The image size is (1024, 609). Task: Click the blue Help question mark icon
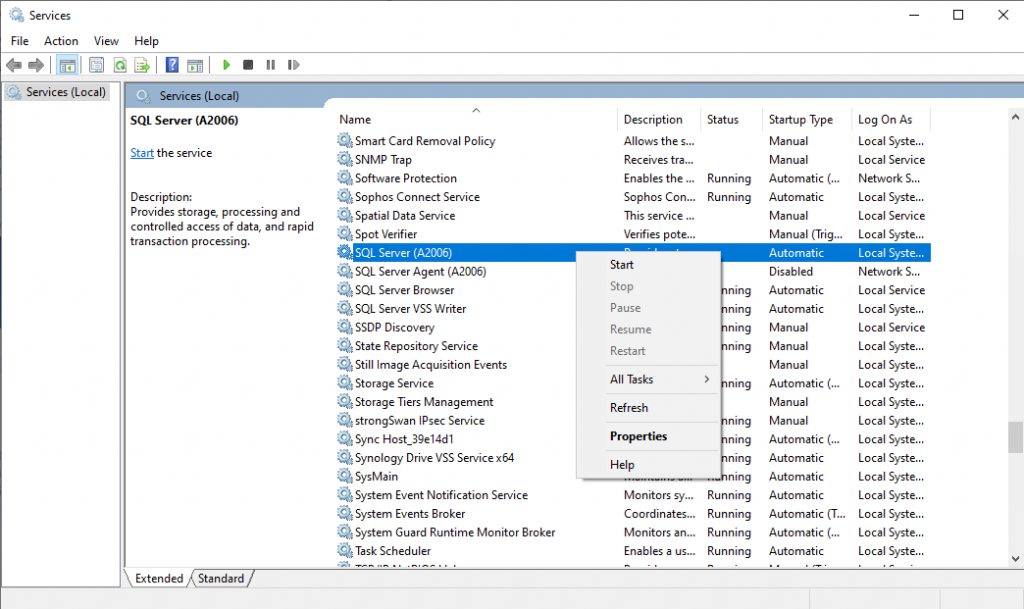(x=172, y=65)
